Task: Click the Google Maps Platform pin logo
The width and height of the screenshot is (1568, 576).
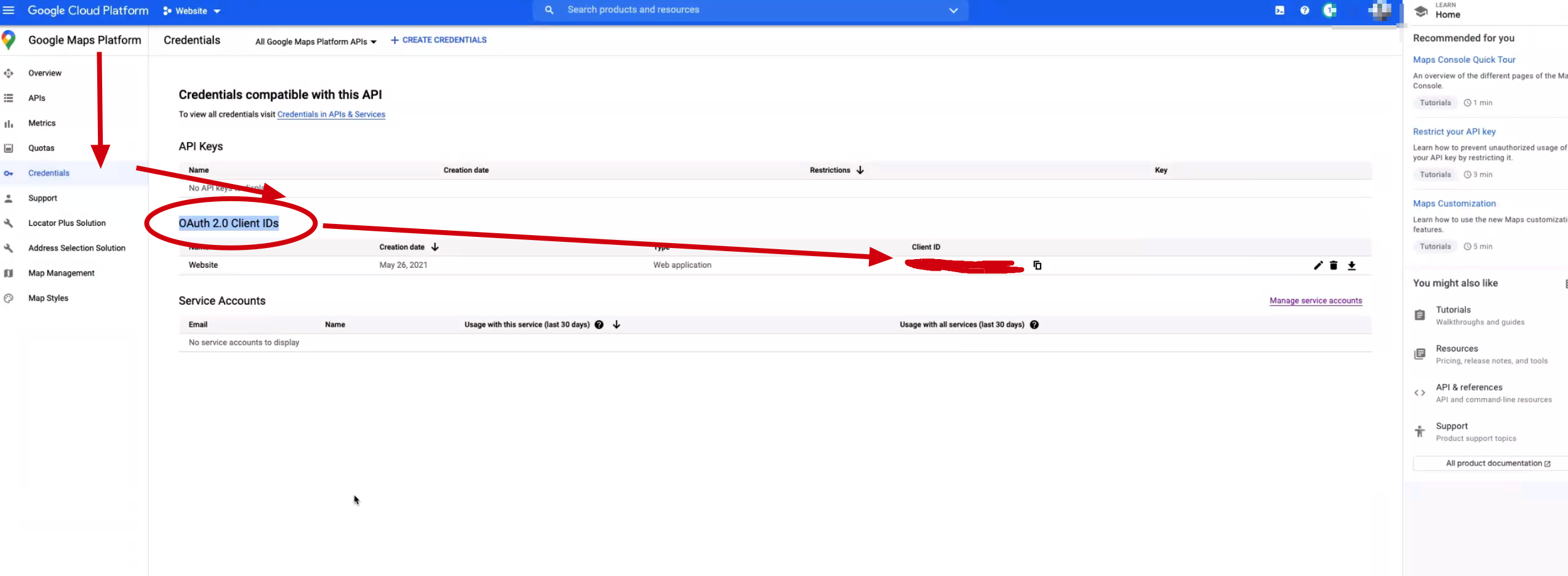Action: [x=9, y=39]
